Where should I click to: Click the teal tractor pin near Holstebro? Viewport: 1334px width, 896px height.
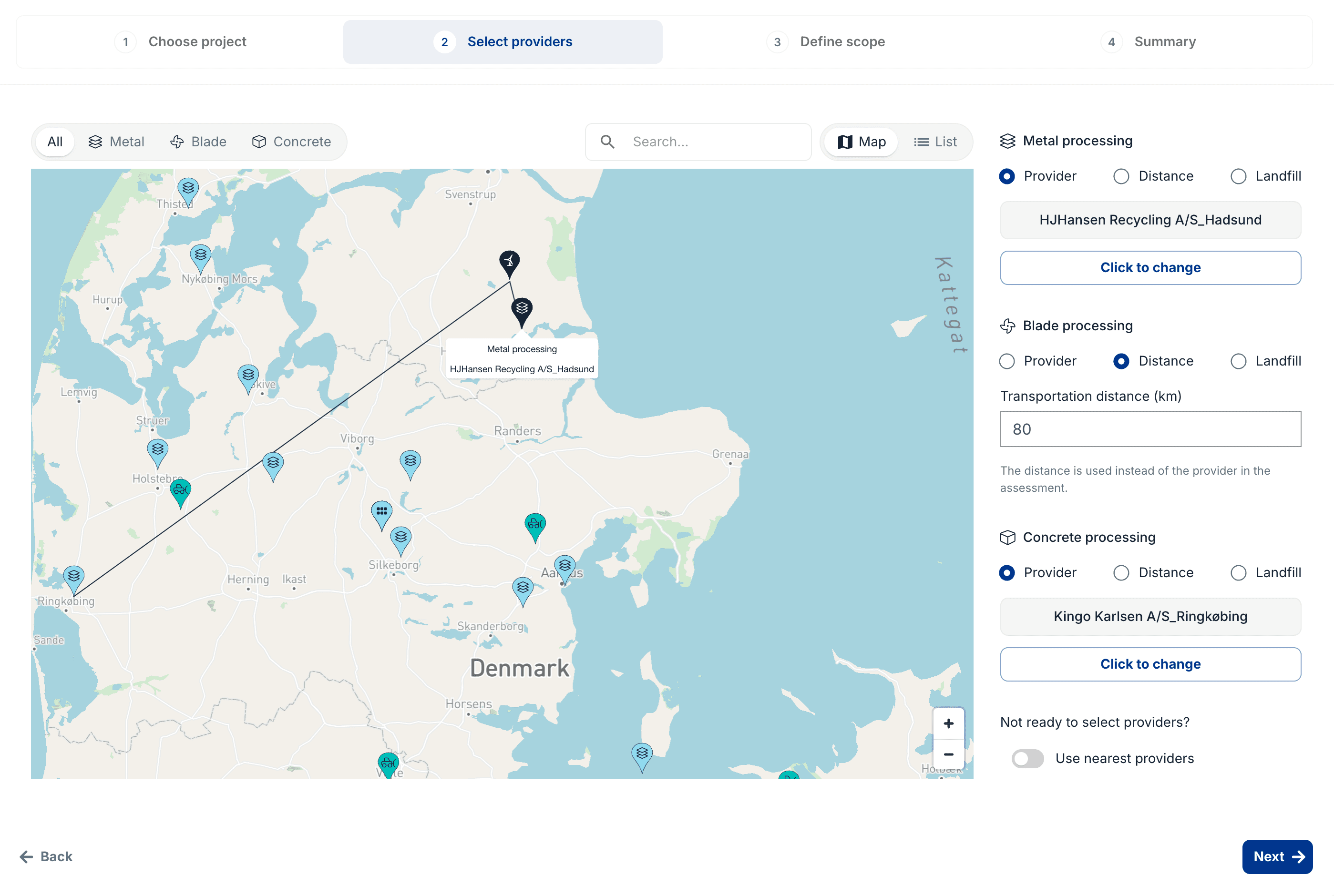(x=181, y=490)
